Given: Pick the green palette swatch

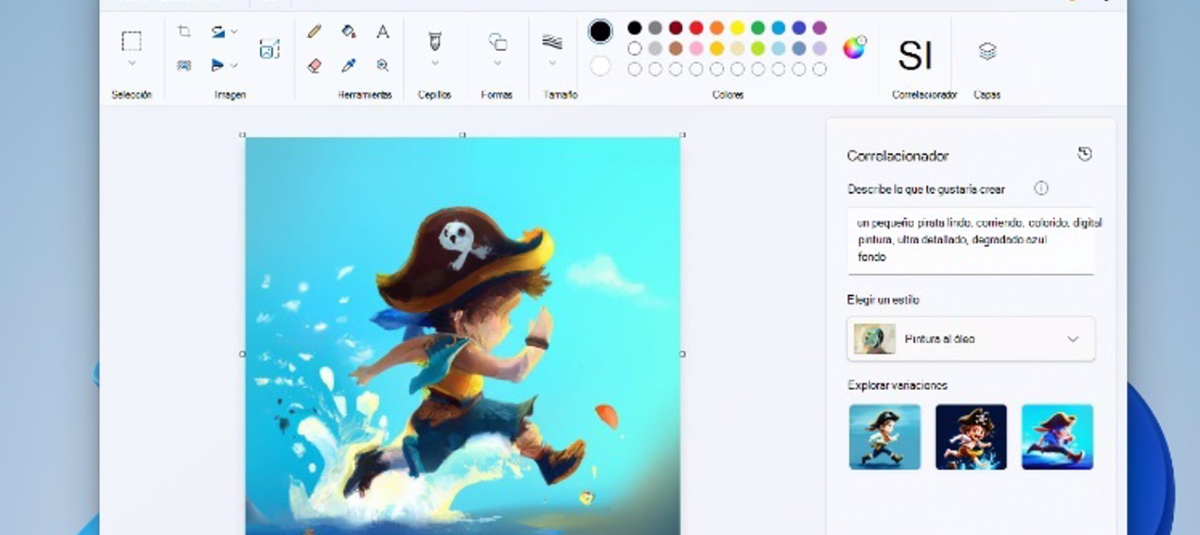Looking at the screenshot, I should 758,28.
